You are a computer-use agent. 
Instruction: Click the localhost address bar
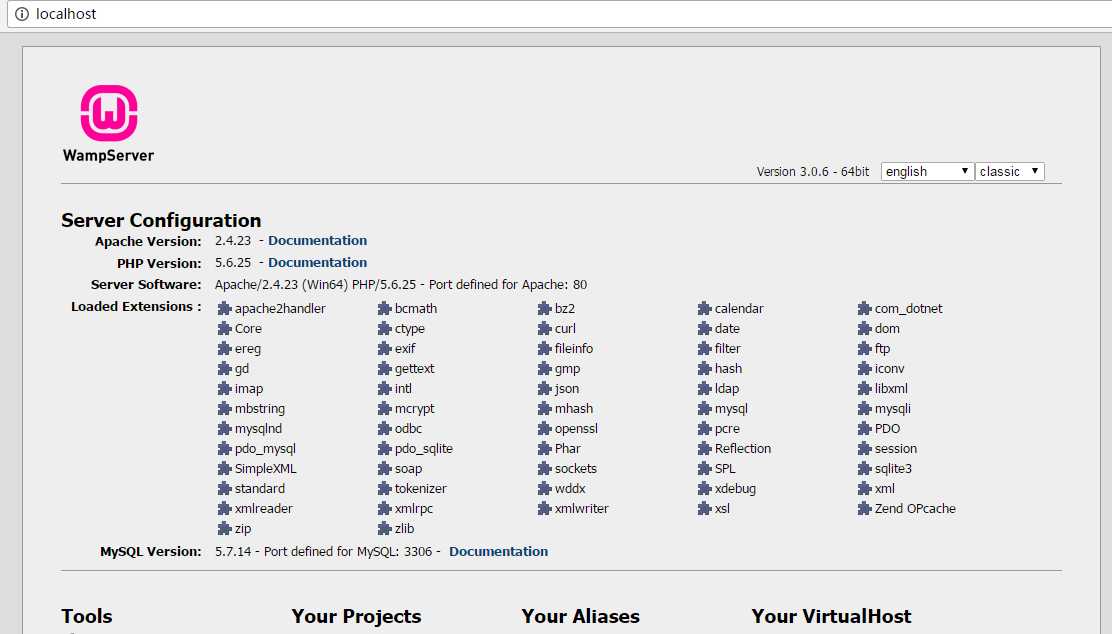click(x=560, y=14)
